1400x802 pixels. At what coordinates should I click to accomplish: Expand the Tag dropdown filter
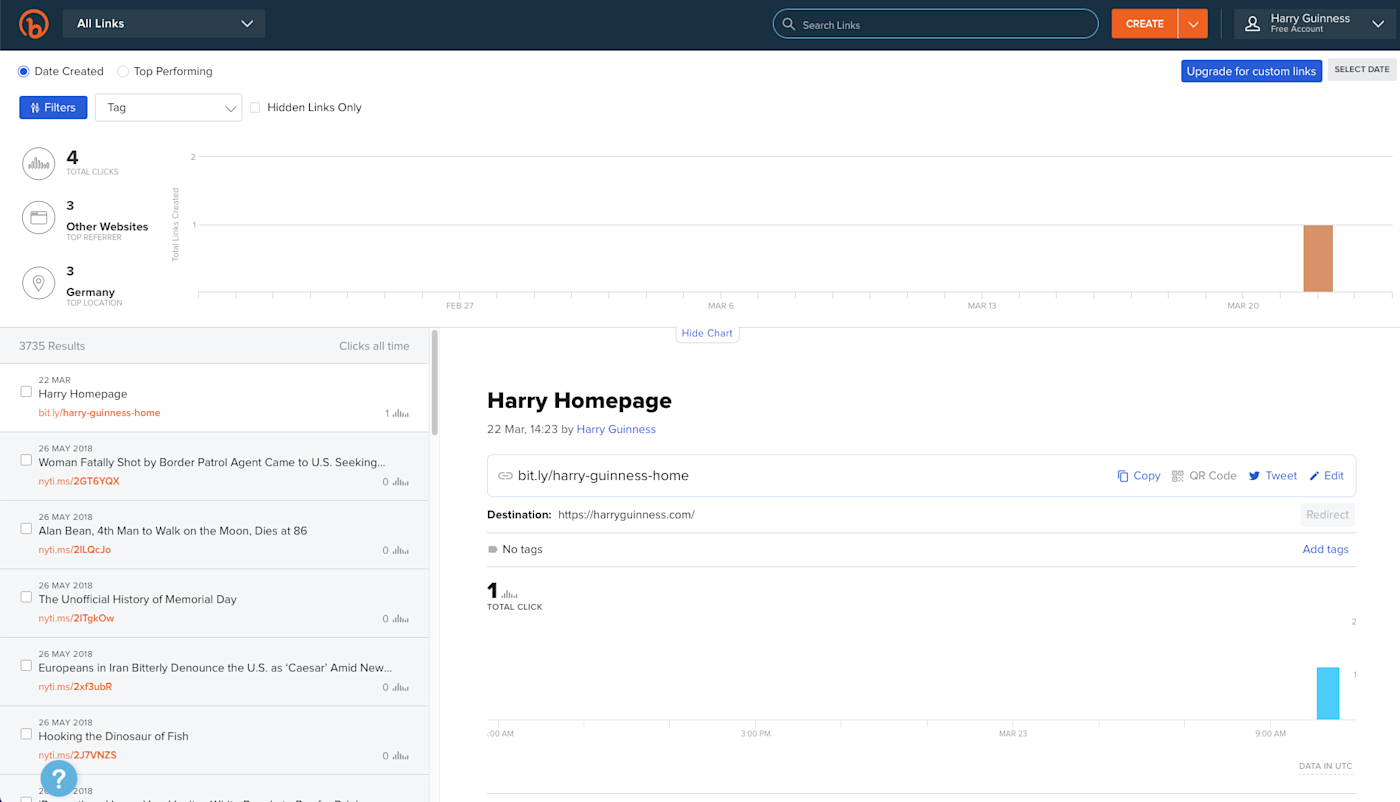click(x=168, y=108)
